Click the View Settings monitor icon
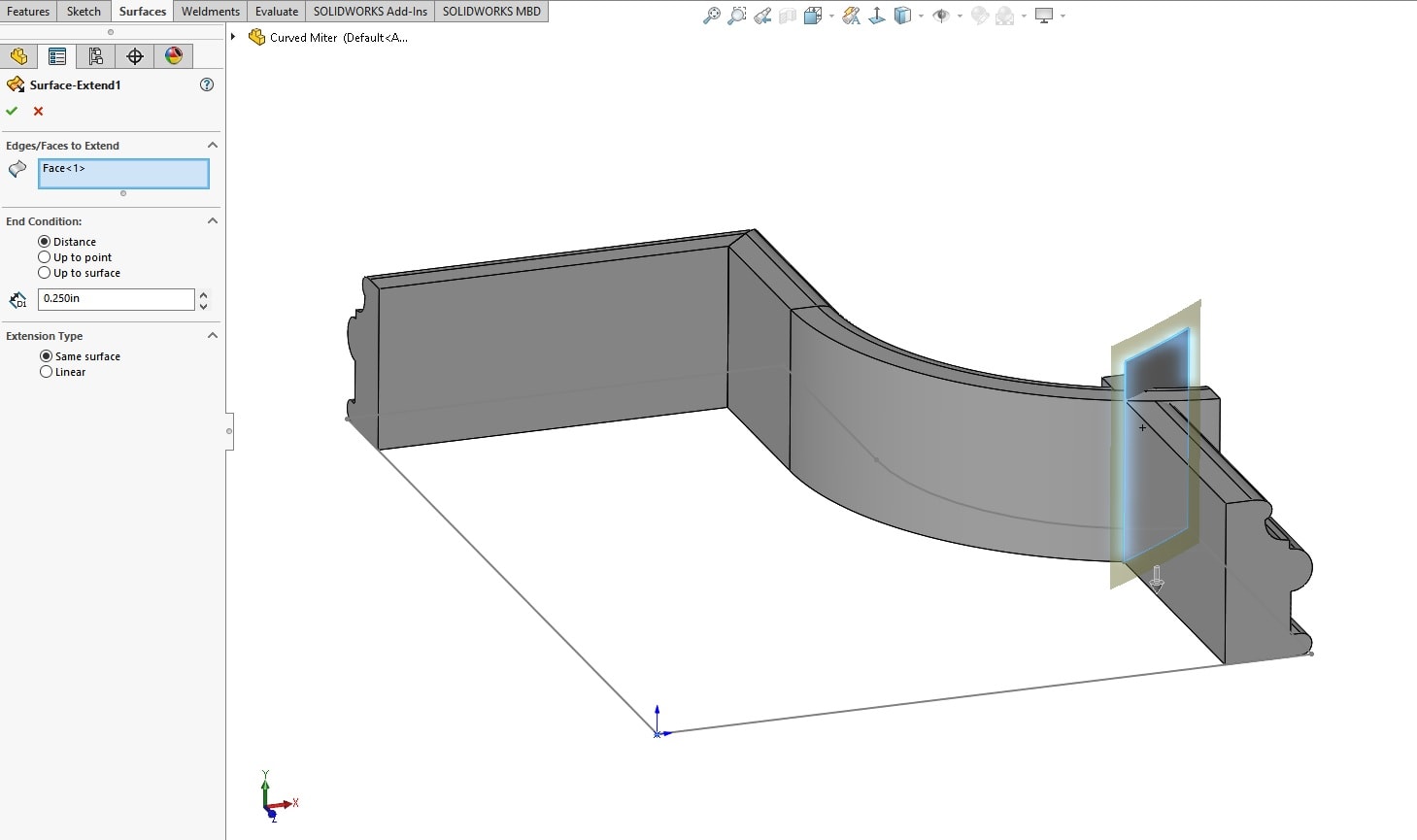Screen dimensions: 1417x840 click(x=1044, y=16)
